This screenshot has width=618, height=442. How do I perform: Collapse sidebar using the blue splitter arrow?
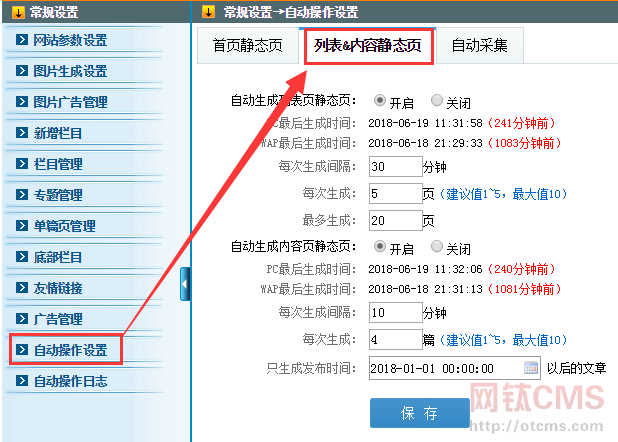[185, 284]
